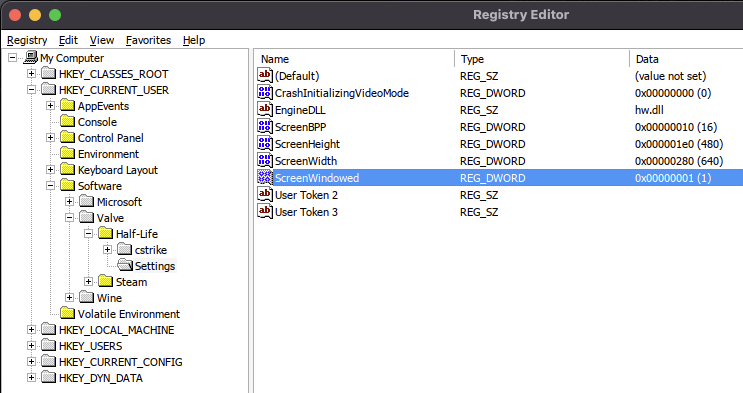Viewport: 743px width, 393px height.
Task: Select the HKEY_DYN_DATA tree label
Action: tap(100, 378)
